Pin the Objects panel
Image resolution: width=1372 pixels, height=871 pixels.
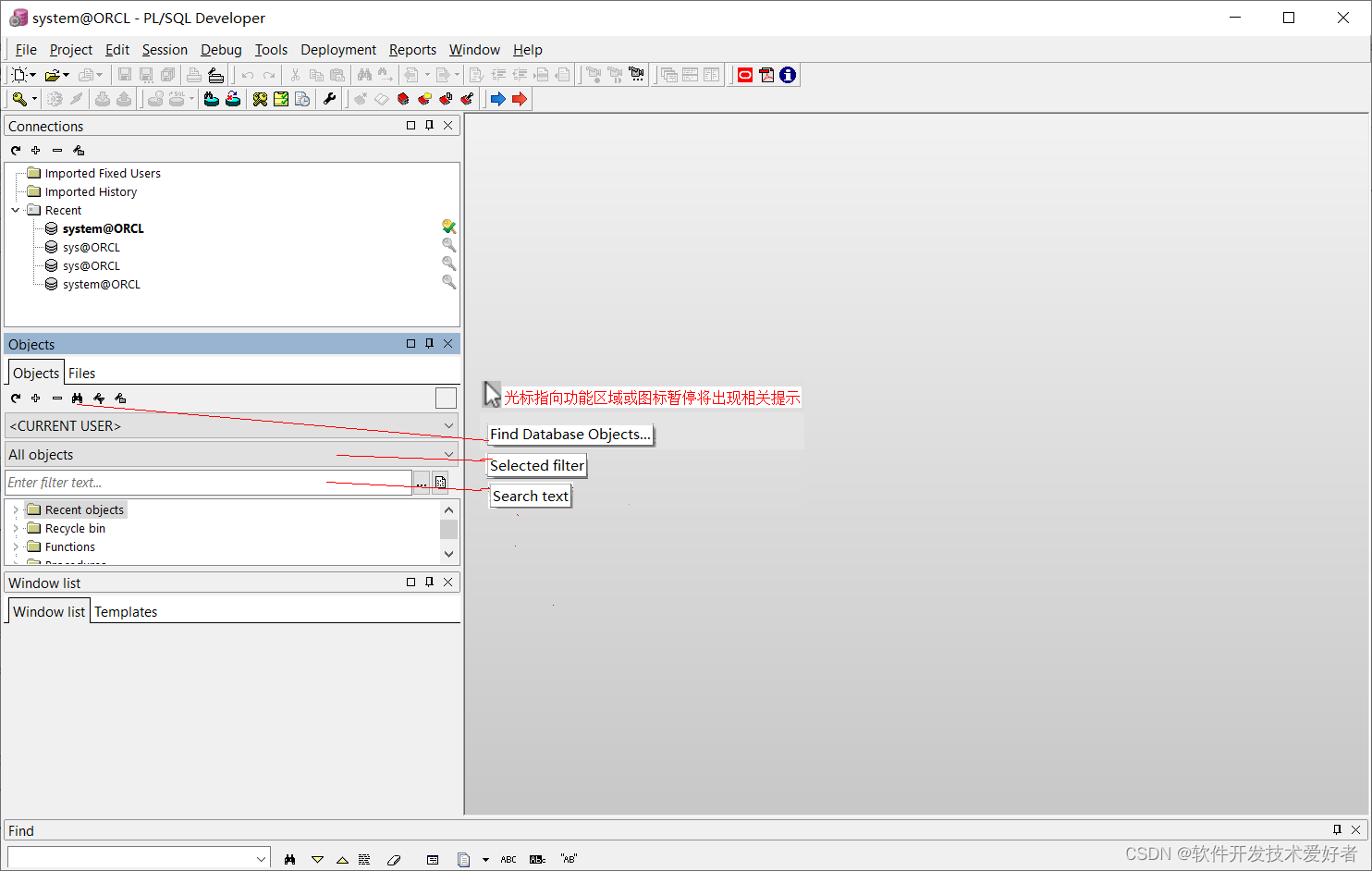[x=430, y=344]
